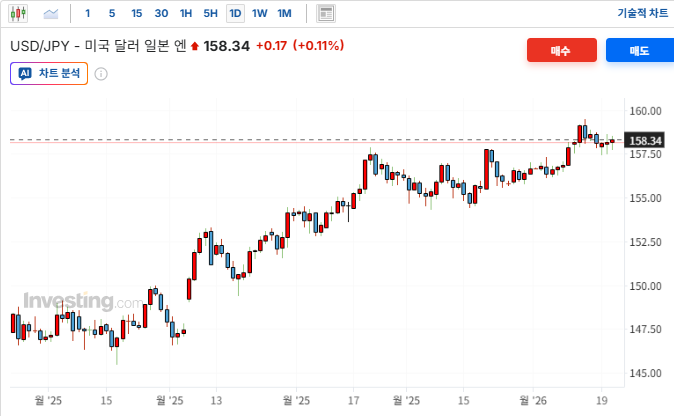Screen dimensions: 674x416
Task: Click the 19 date axis label
Action: [602, 401]
